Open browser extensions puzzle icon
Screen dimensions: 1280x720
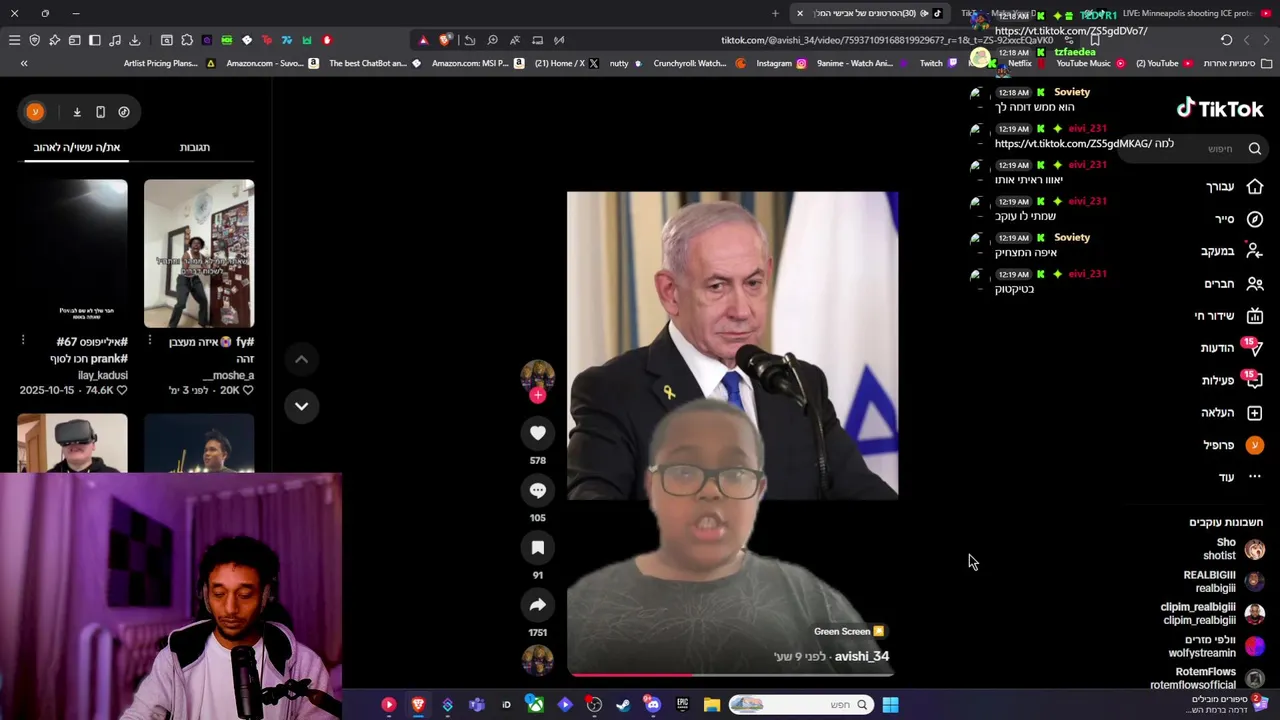point(187,40)
